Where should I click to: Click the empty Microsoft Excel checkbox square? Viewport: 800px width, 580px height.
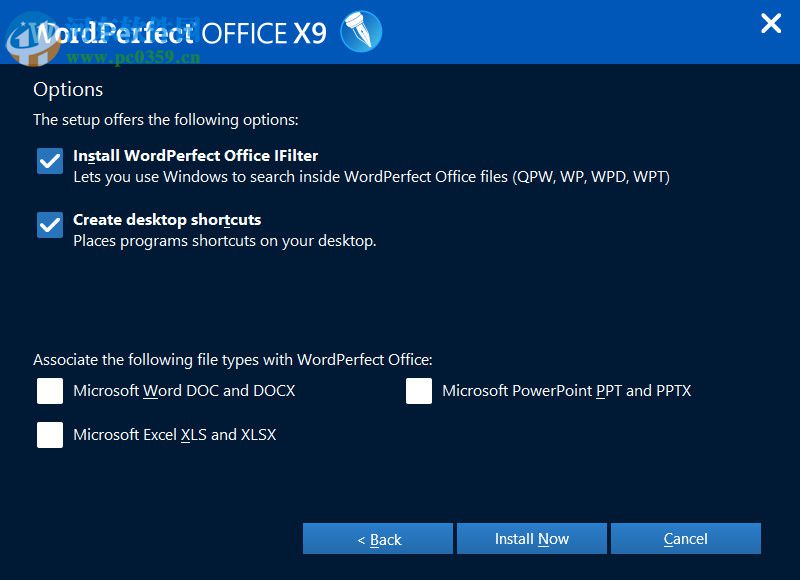click(x=49, y=435)
